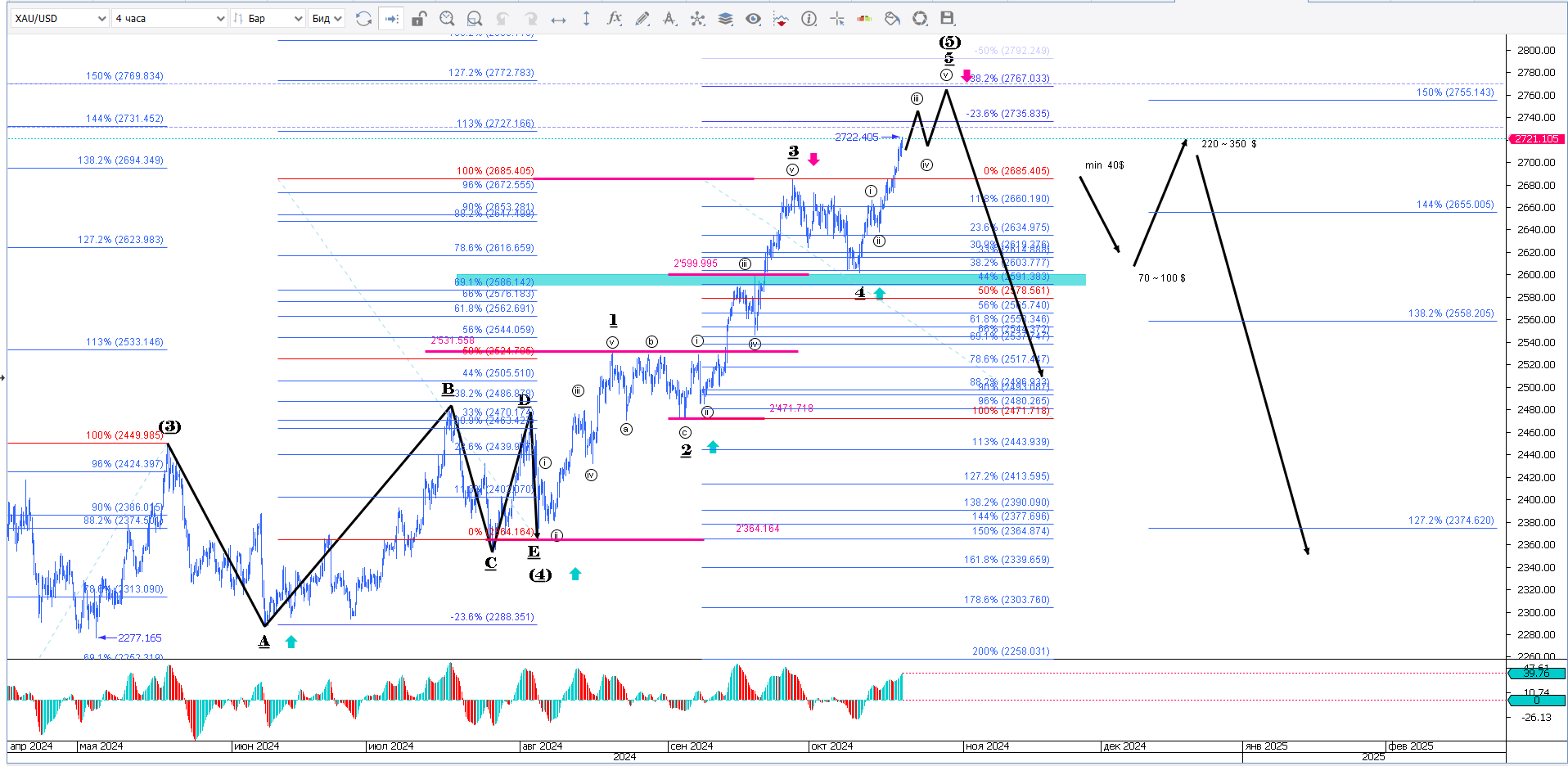This screenshot has width=1568, height=766.
Task: Click the -26.13 oscillator axis label
Action: pos(1536,717)
